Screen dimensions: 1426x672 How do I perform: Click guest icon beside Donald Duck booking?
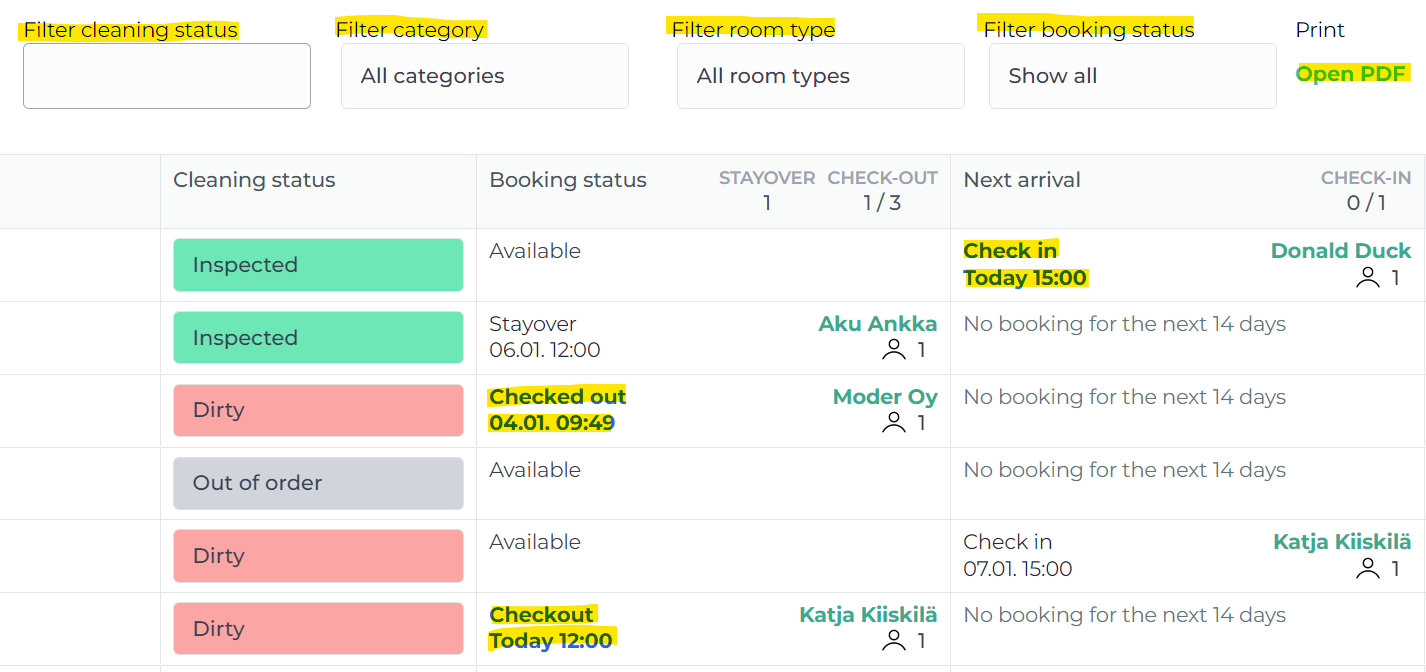1367,278
